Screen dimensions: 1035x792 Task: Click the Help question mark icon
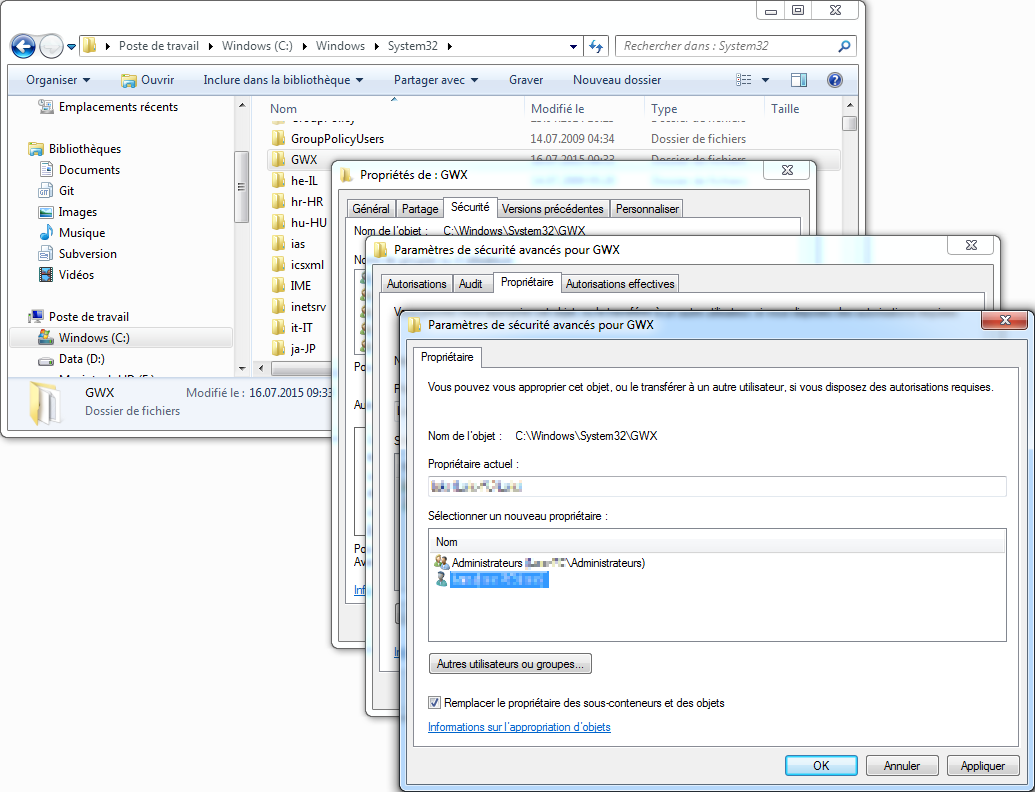tap(834, 80)
